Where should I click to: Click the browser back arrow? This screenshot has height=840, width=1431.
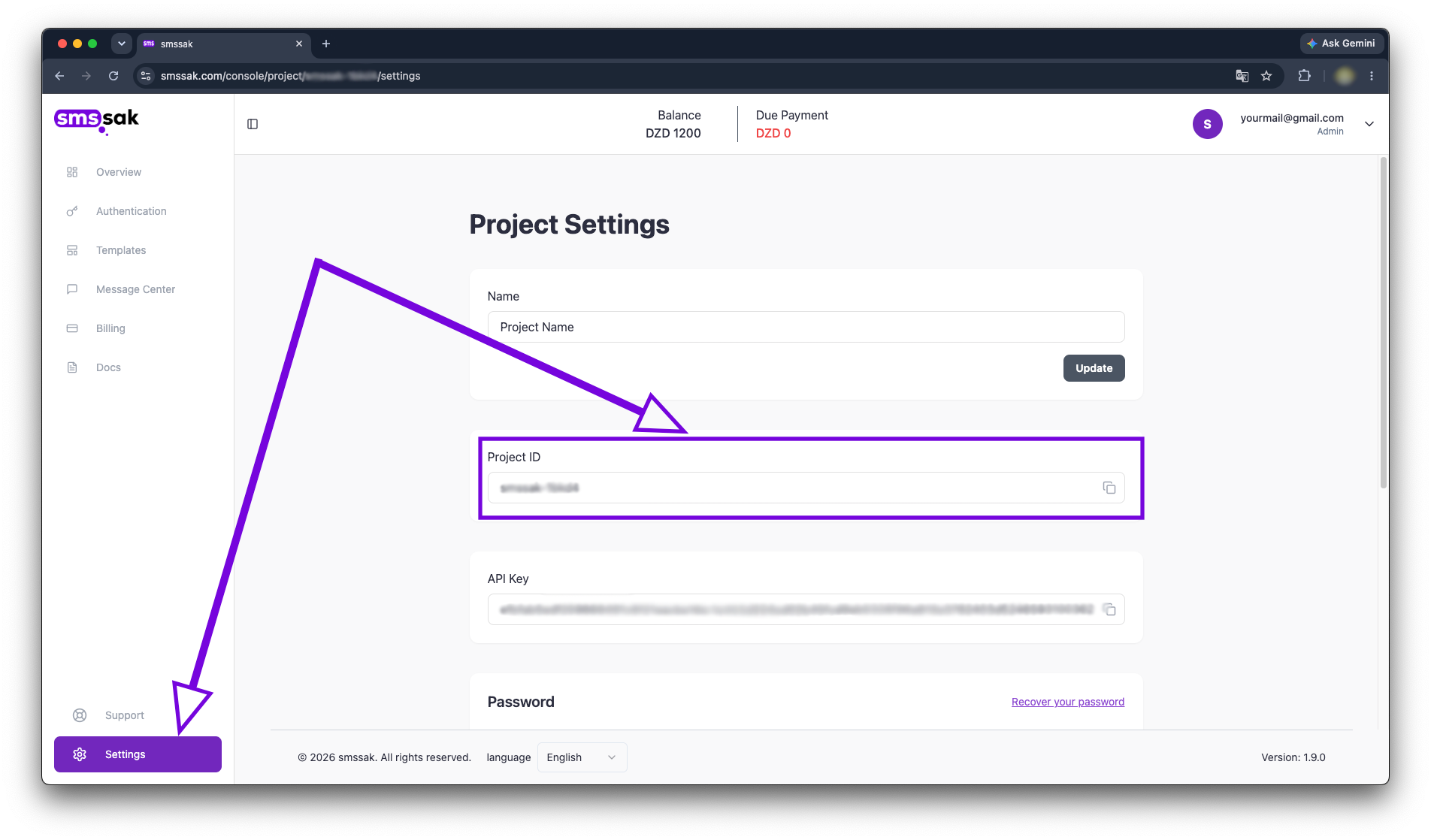[60, 76]
